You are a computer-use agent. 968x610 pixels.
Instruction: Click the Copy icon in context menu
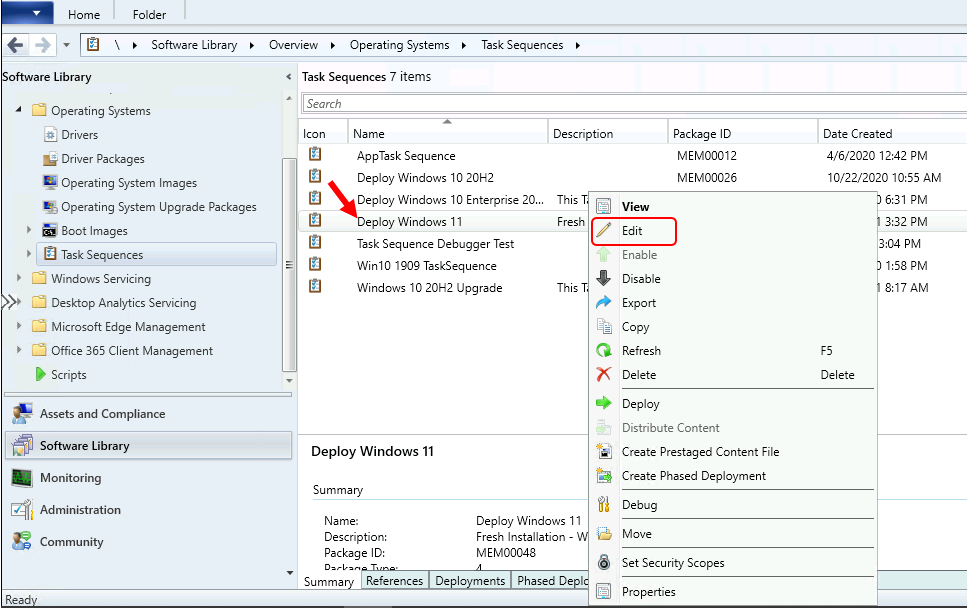coord(604,327)
